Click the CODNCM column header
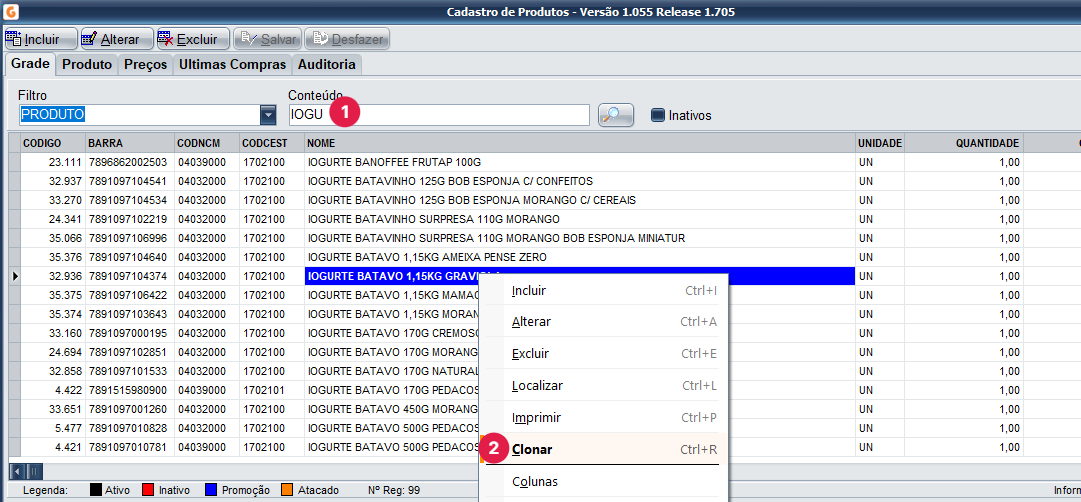This screenshot has height=502, width=1081. [x=207, y=143]
